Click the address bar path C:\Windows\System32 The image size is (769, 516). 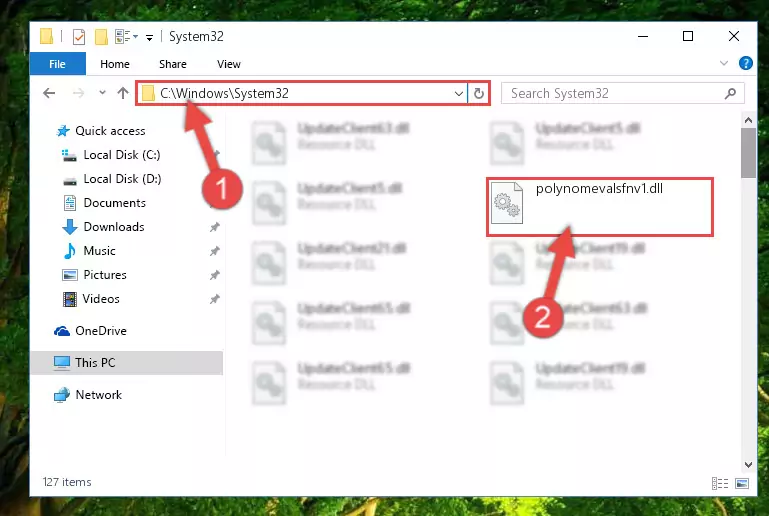pyautogui.click(x=224, y=93)
